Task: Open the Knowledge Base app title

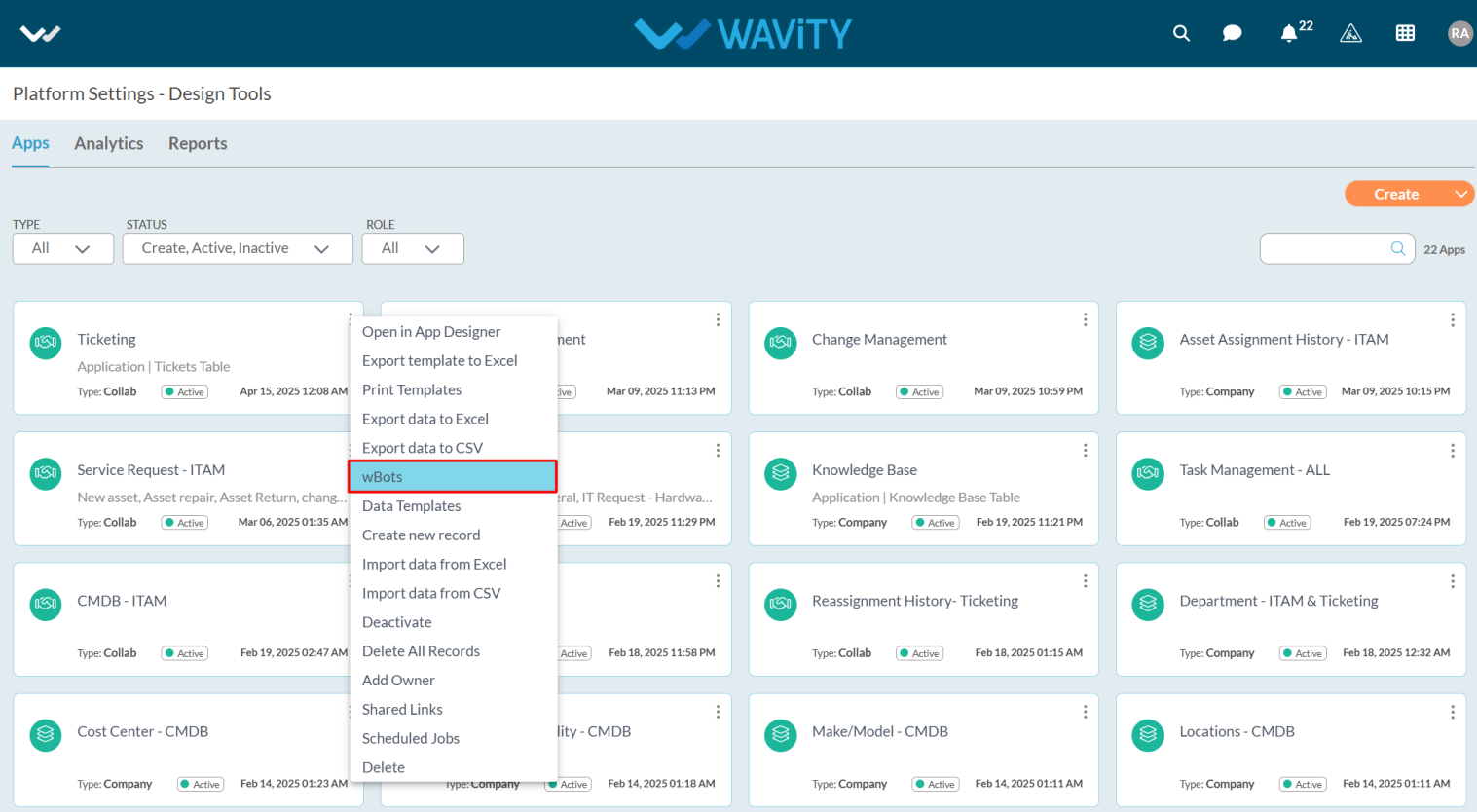Action: (865, 470)
